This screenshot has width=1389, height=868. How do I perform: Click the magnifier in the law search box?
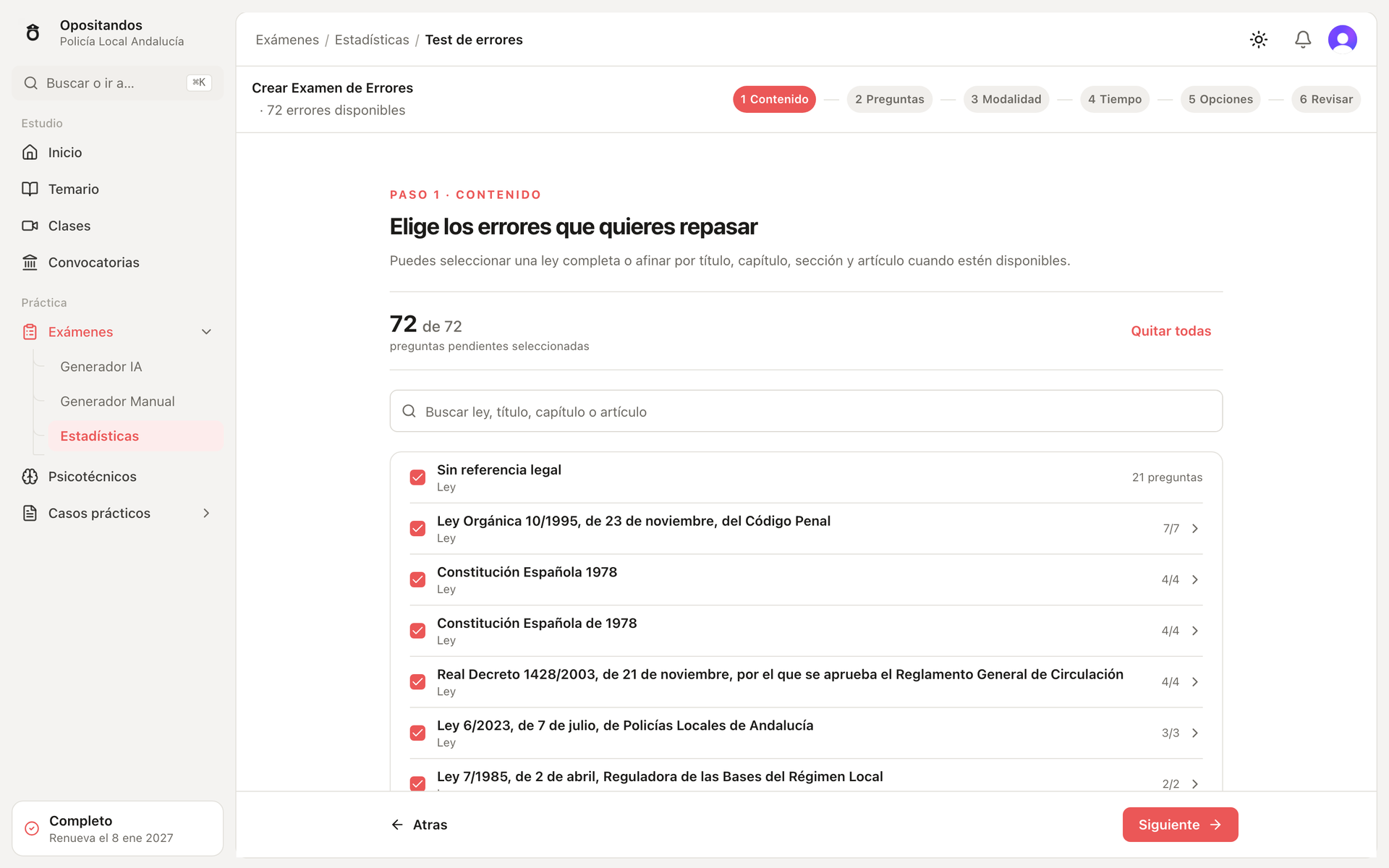click(x=409, y=411)
